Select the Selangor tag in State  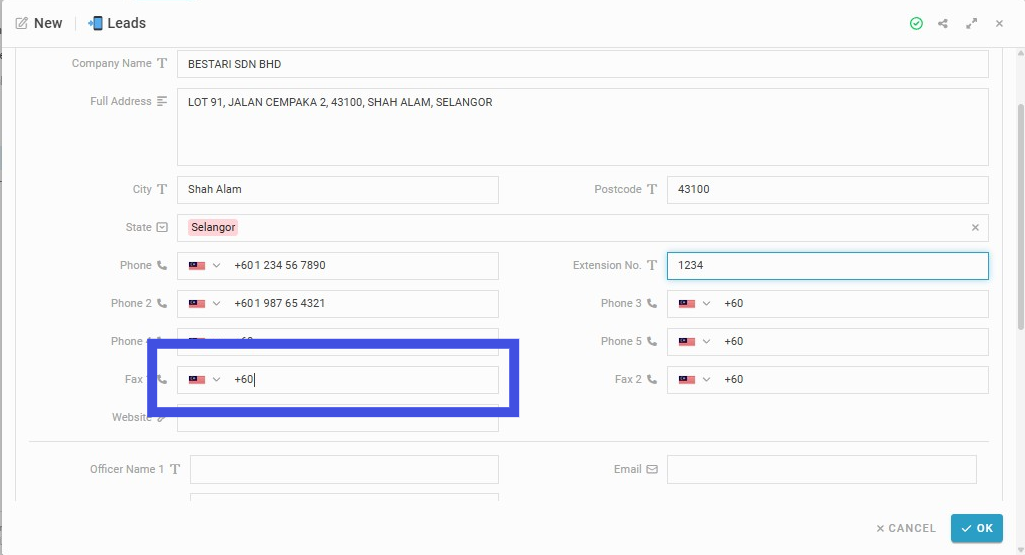point(213,227)
